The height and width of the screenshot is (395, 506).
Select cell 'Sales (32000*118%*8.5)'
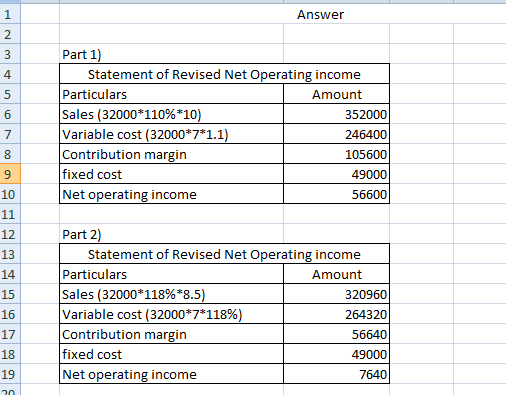(x=171, y=294)
